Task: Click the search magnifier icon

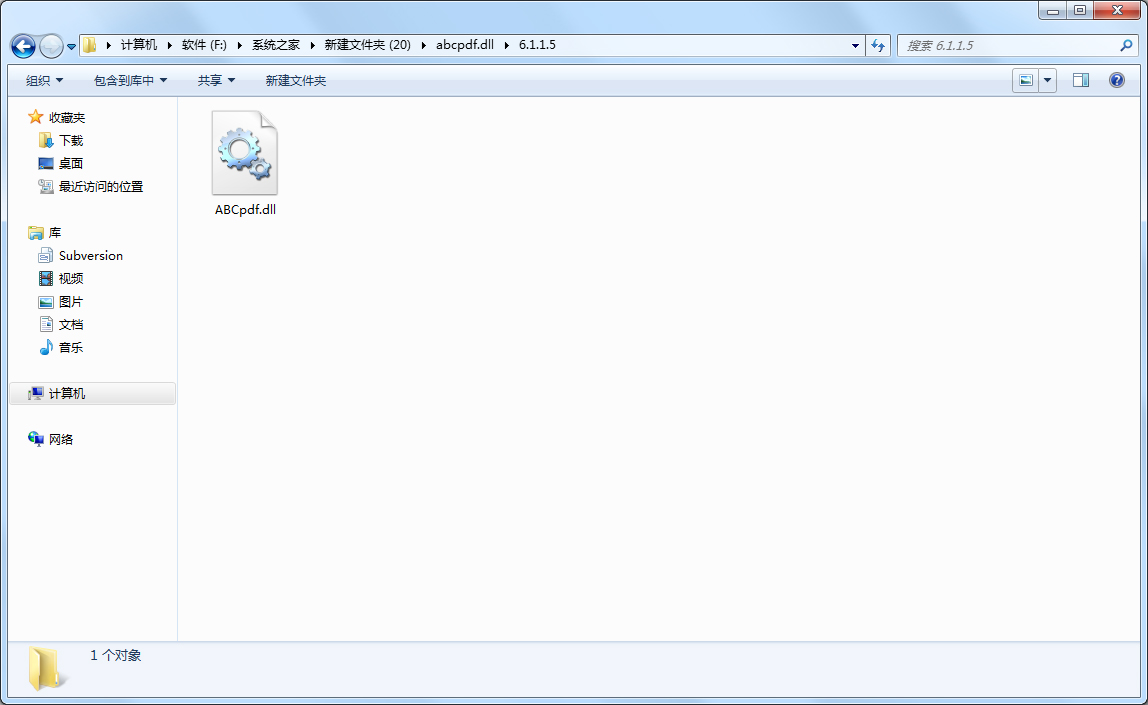Action: [x=1126, y=46]
